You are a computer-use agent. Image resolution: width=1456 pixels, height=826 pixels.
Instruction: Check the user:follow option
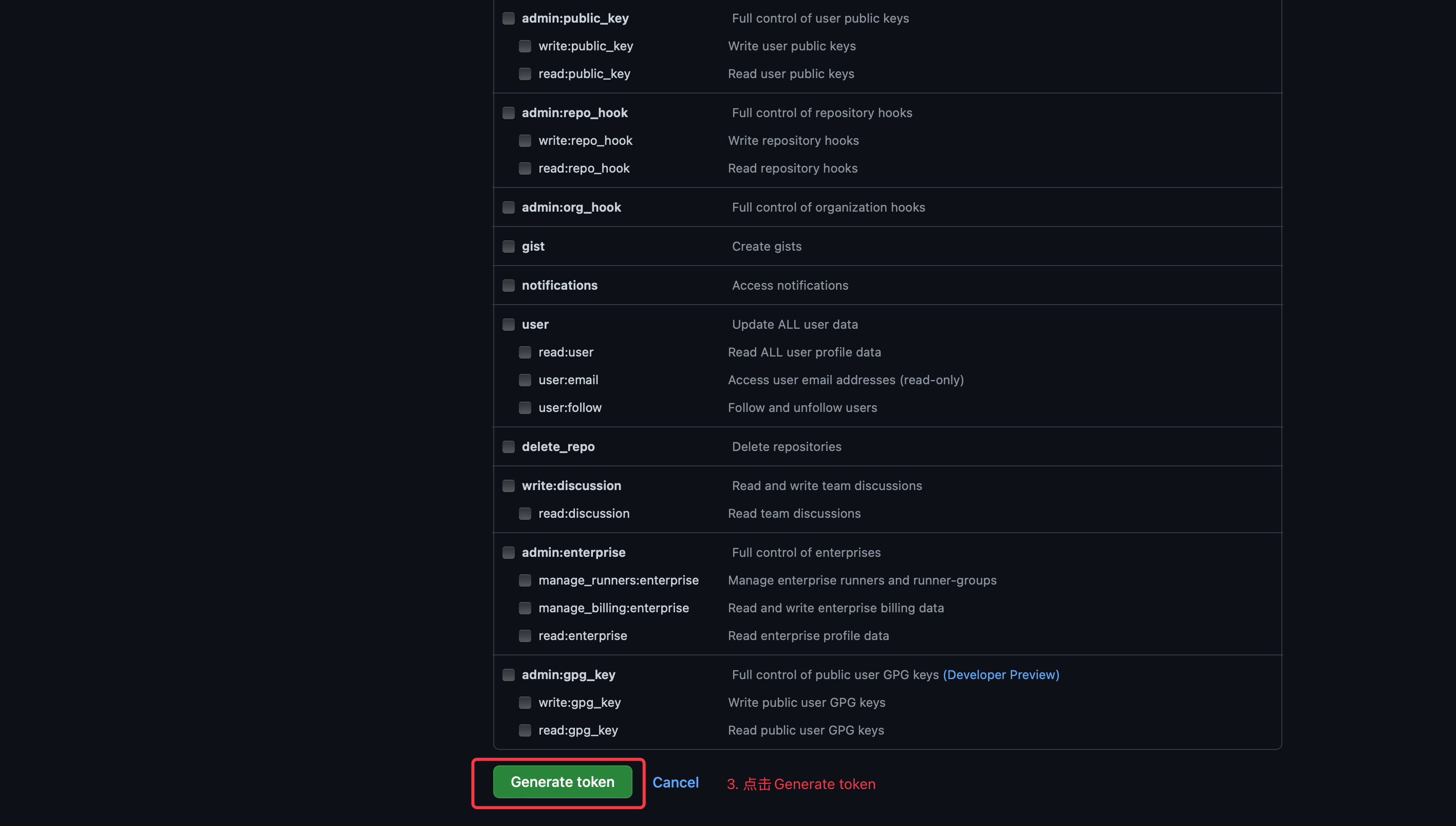(x=525, y=408)
